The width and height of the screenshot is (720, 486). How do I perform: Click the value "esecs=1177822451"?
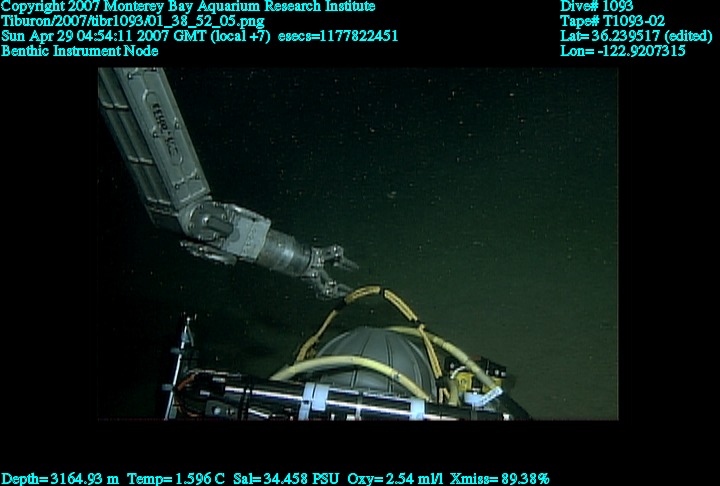coord(338,36)
